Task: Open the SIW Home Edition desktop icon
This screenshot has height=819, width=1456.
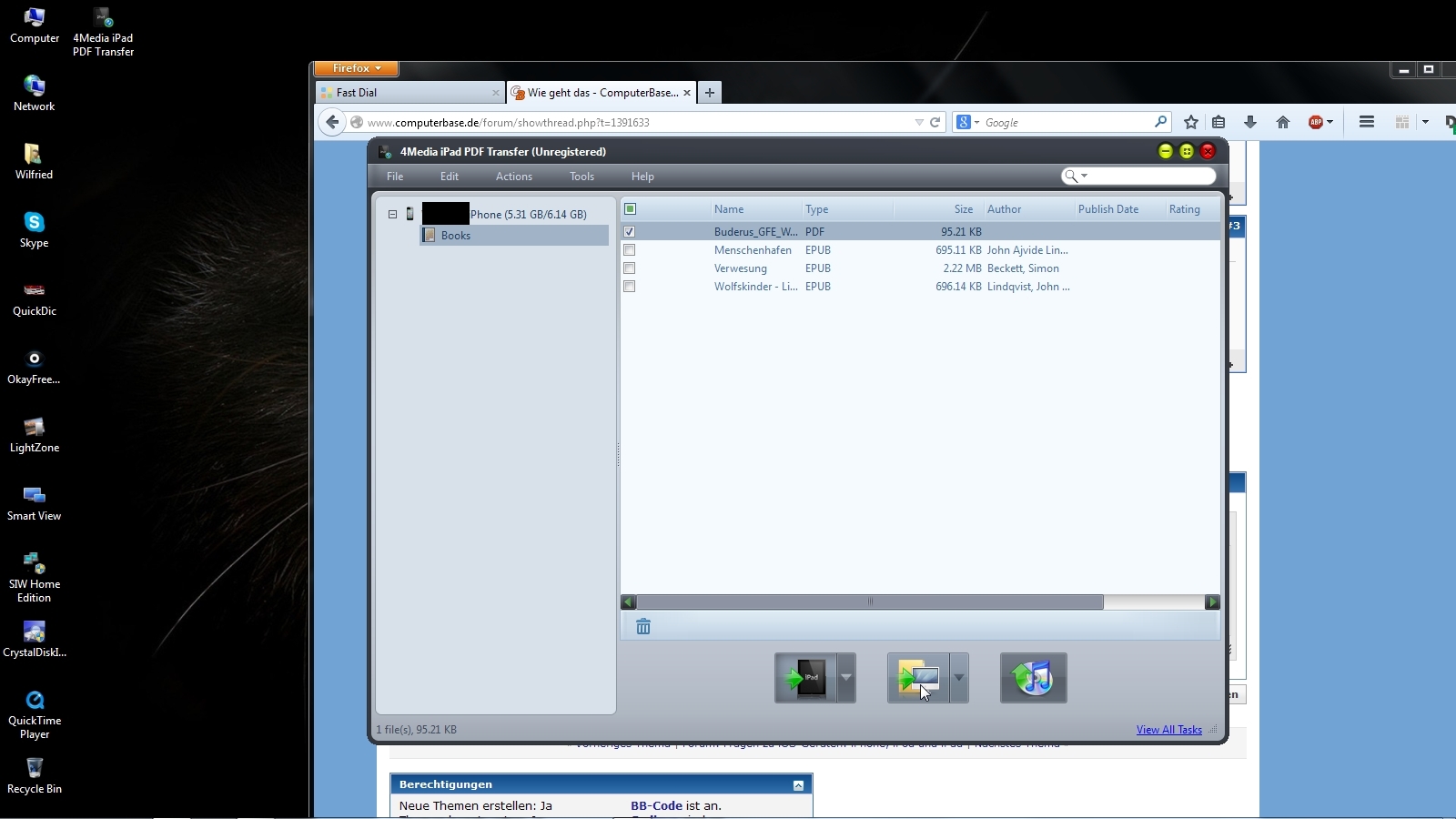Action: pos(35,577)
